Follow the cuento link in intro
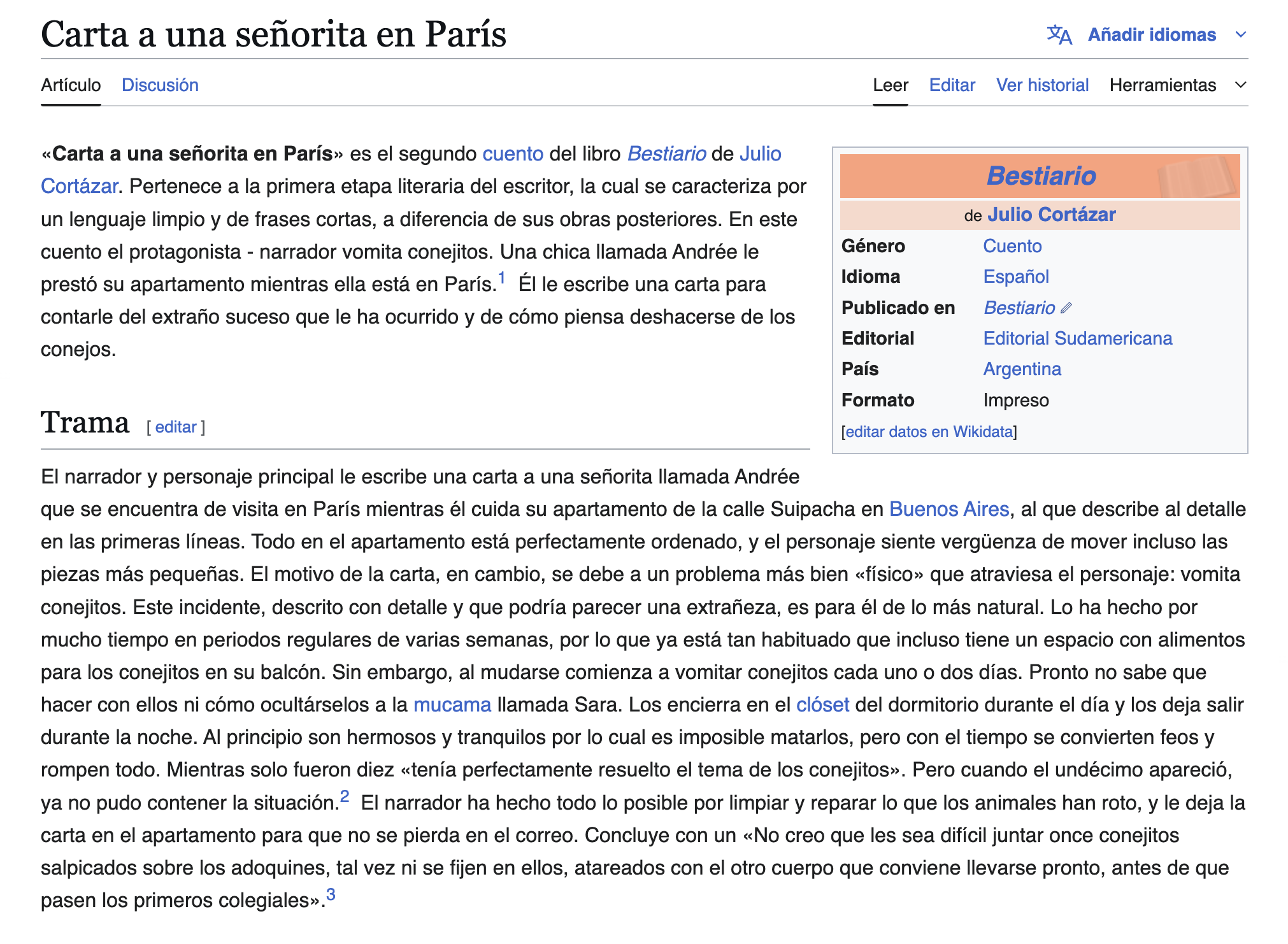Image resolution: width=1288 pixels, height=944 pixels. coord(513,154)
